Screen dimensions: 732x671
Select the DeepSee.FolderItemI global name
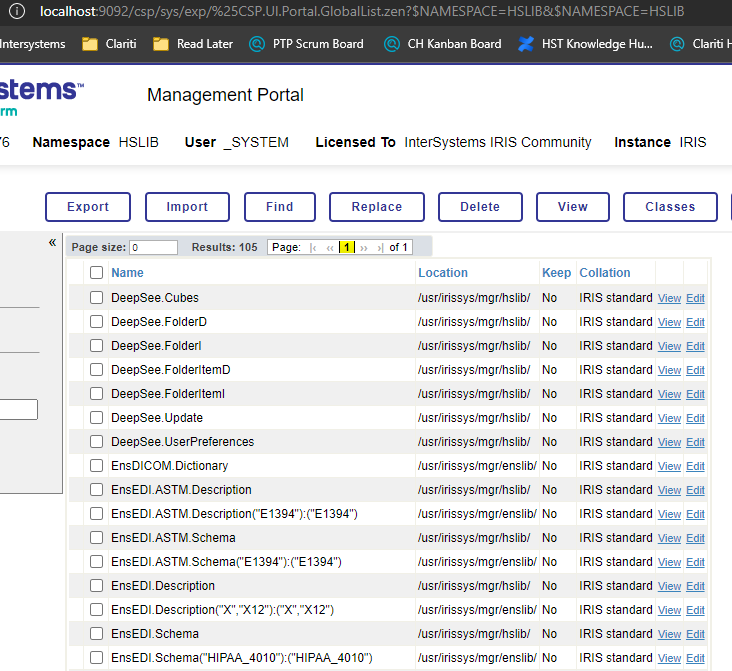tap(168, 394)
